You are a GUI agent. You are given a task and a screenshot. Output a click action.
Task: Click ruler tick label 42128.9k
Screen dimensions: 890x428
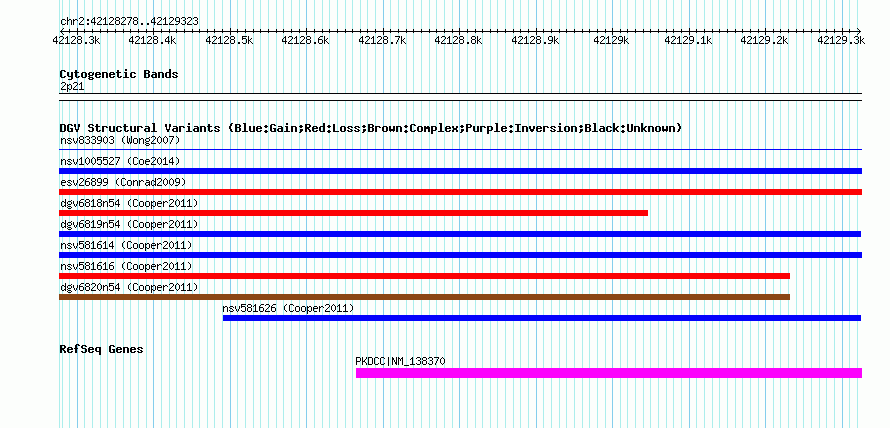coord(535,40)
